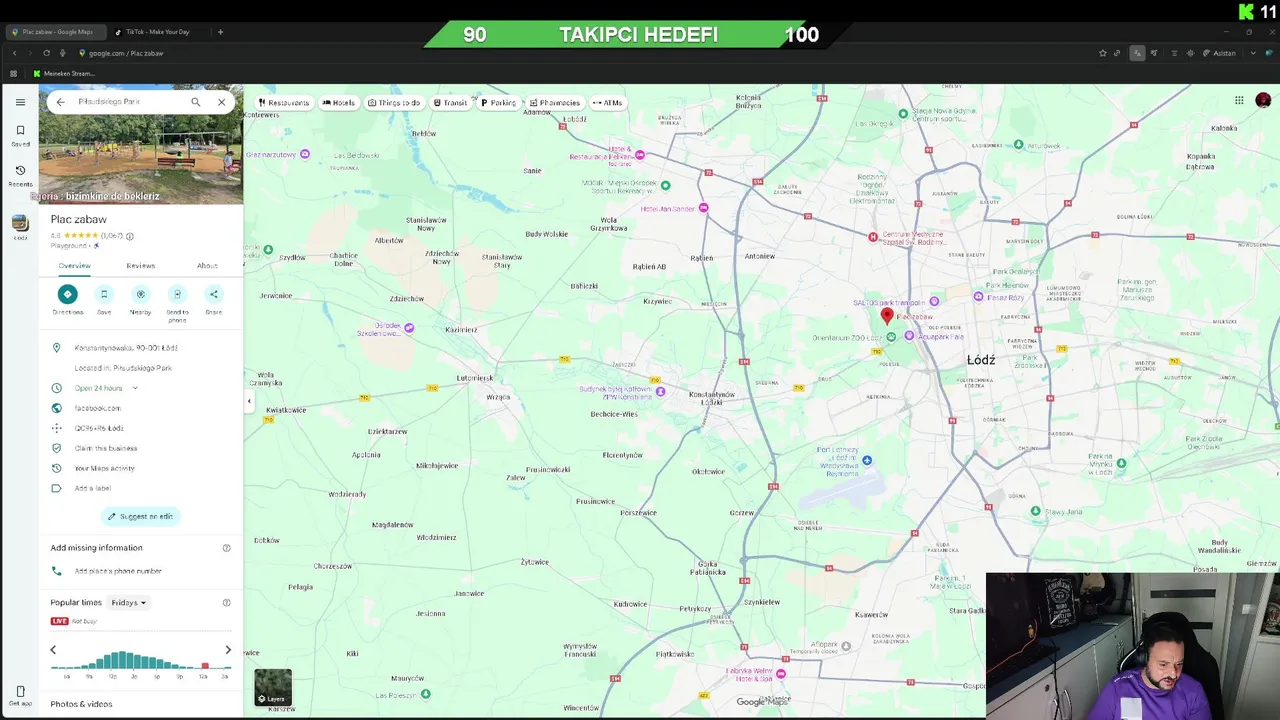The height and width of the screenshot is (720, 1280).
Task: Reload the page
Action: (46, 53)
